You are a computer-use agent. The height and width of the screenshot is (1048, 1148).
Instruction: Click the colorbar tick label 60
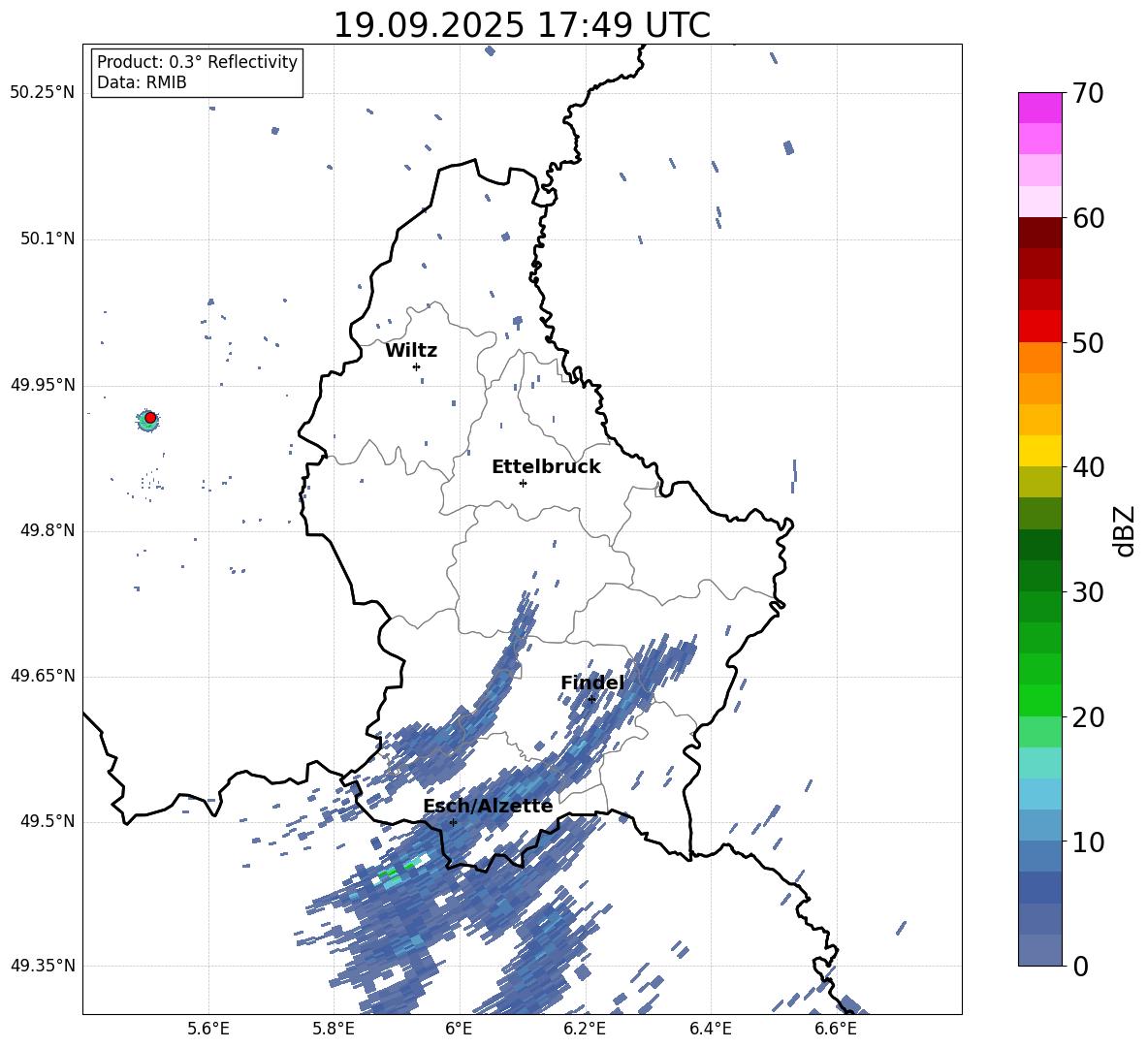[1088, 218]
